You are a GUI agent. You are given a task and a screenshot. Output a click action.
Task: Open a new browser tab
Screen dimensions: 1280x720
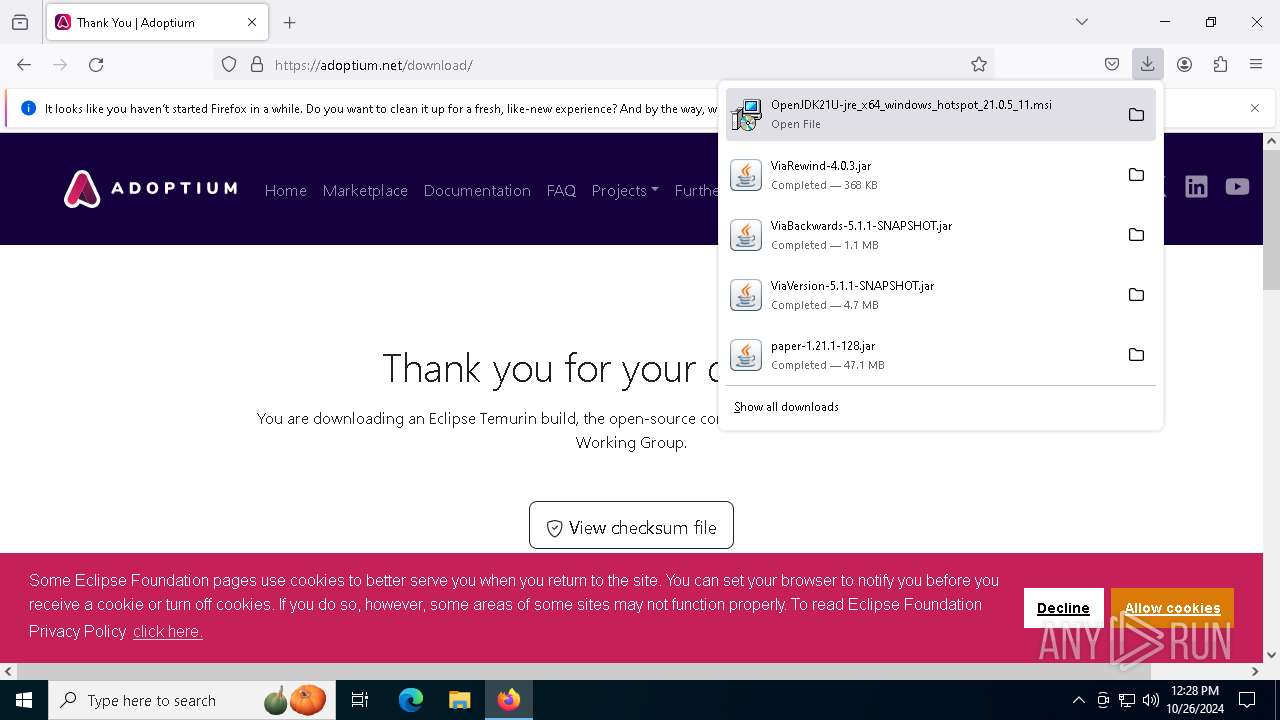[290, 22]
